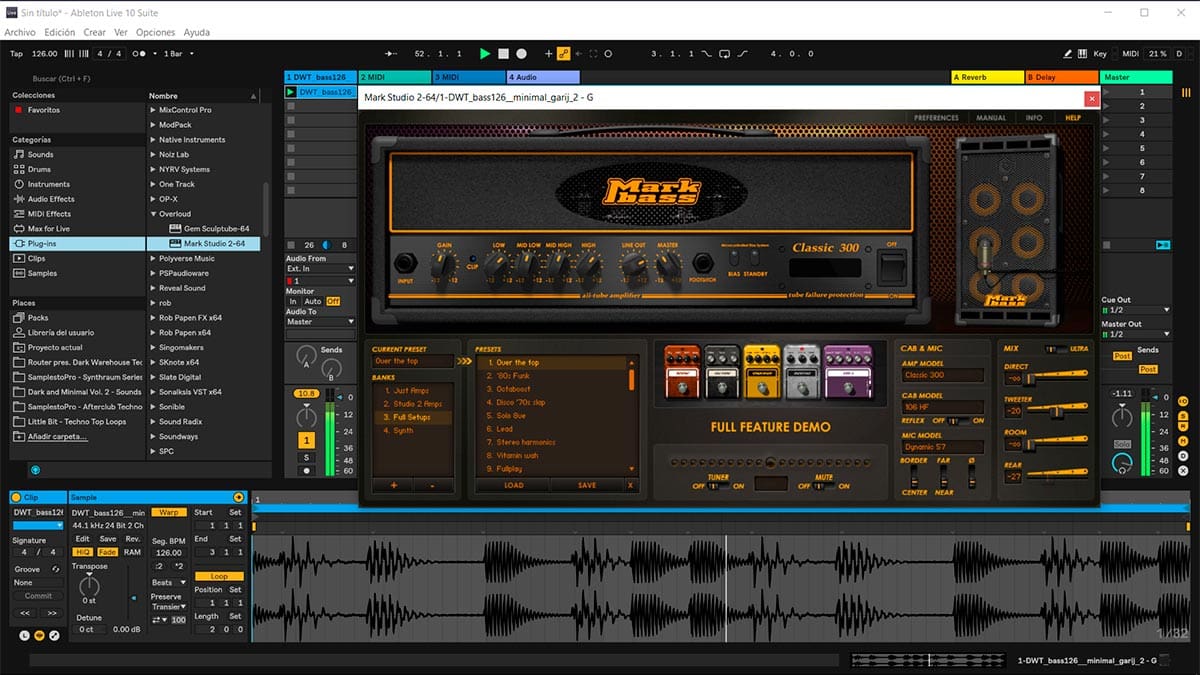This screenshot has width=1200, height=675.
Task: Click the Groove hot-swap icon in Clip panel
Action: [55, 568]
